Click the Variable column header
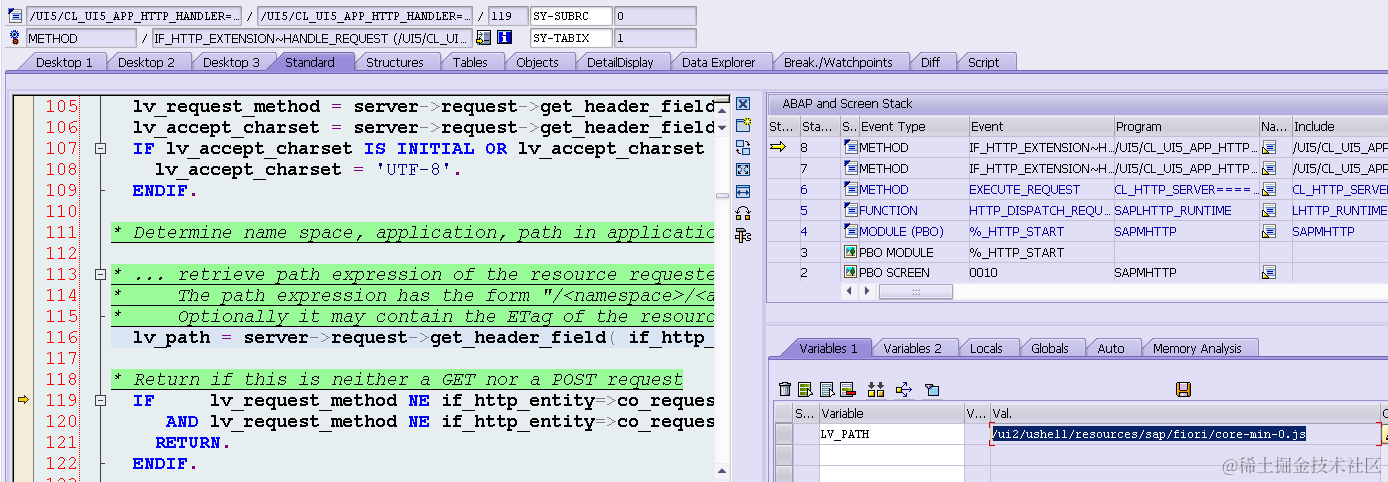Screen dimensions: 1388x482 click(x=890, y=413)
